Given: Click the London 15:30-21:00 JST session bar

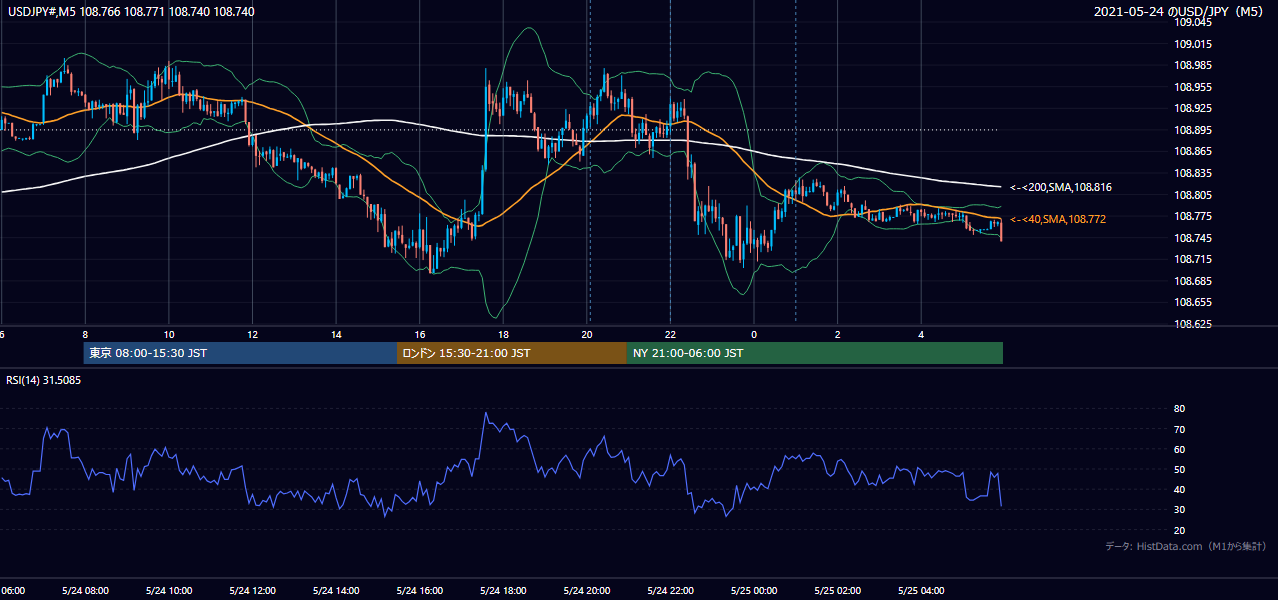Looking at the screenshot, I should pos(512,353).
